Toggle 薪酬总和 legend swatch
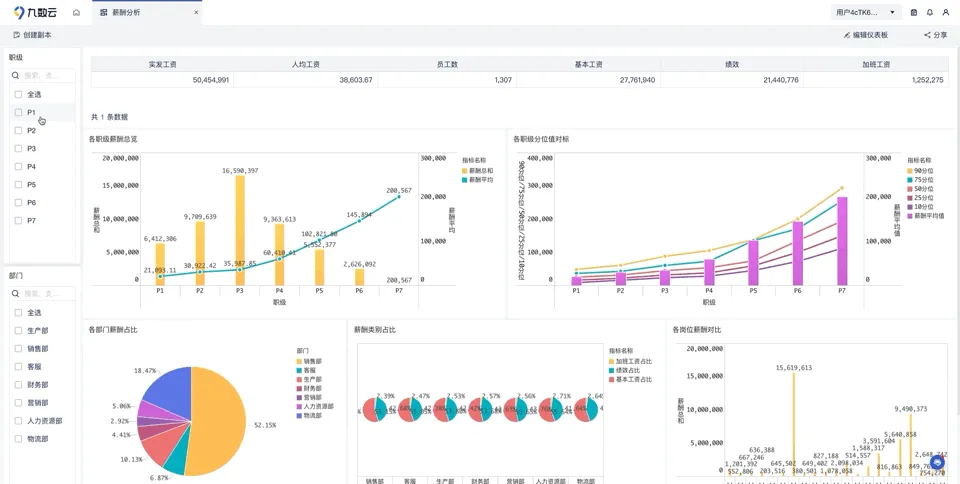Screen dimensions: 960x484 point(464,171)
